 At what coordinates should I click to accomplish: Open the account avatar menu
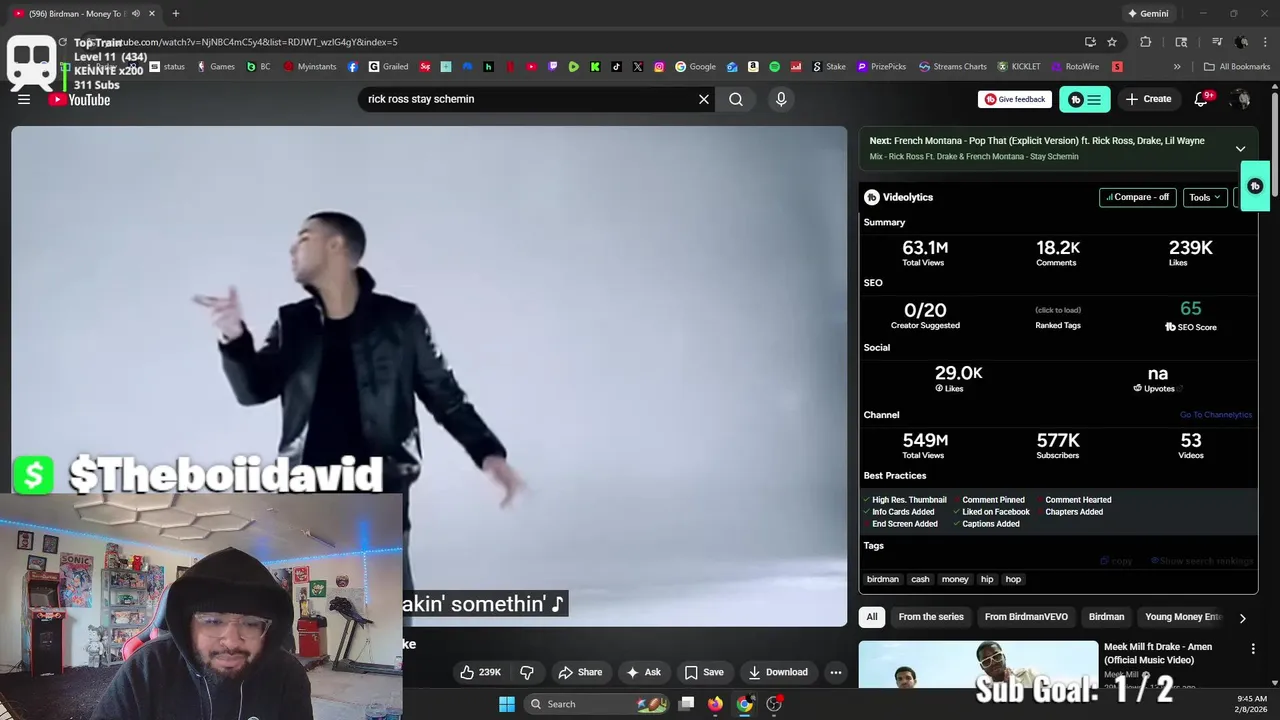pyautogui.click(x=1240, y=99)
